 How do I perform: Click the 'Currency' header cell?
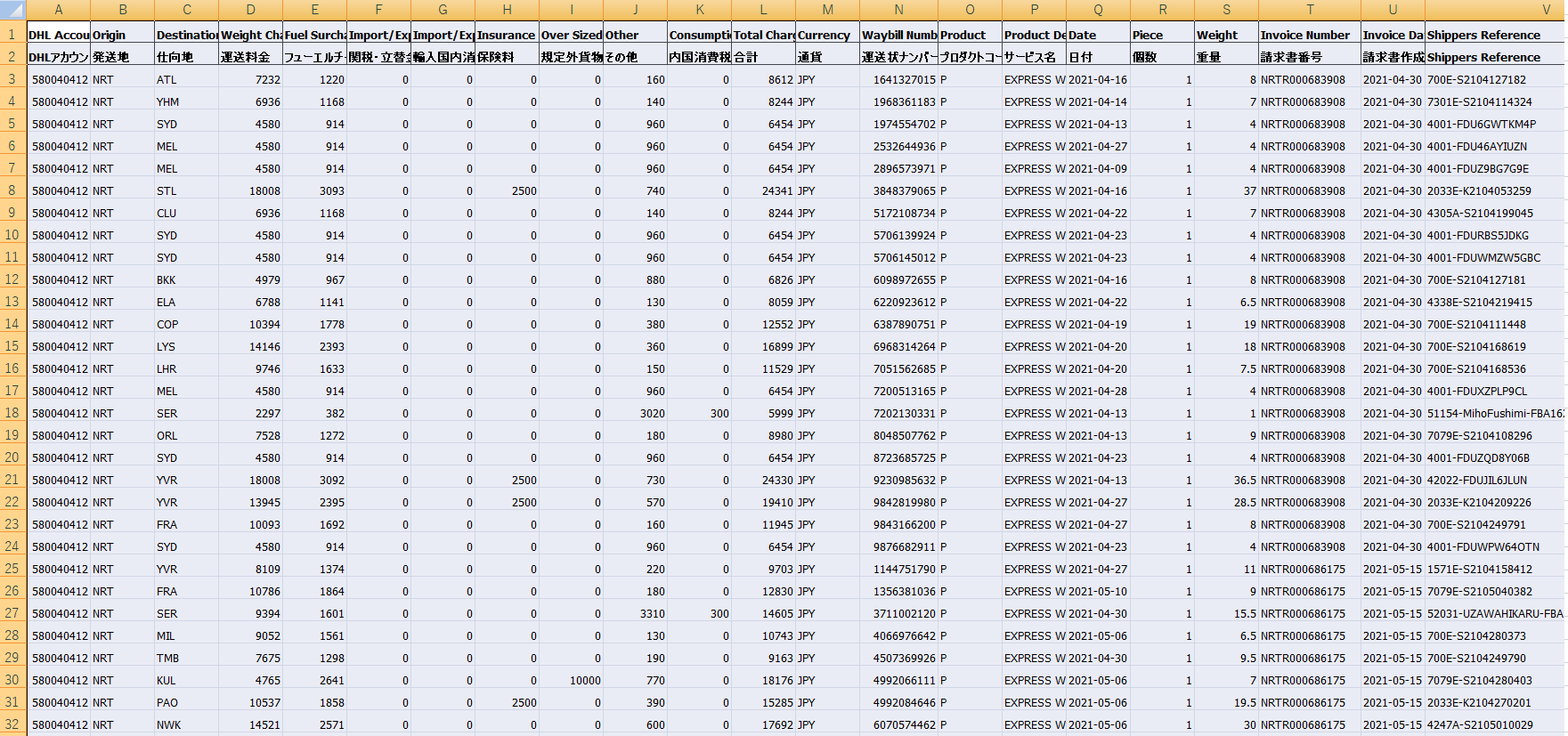click(x=828, y=35)
